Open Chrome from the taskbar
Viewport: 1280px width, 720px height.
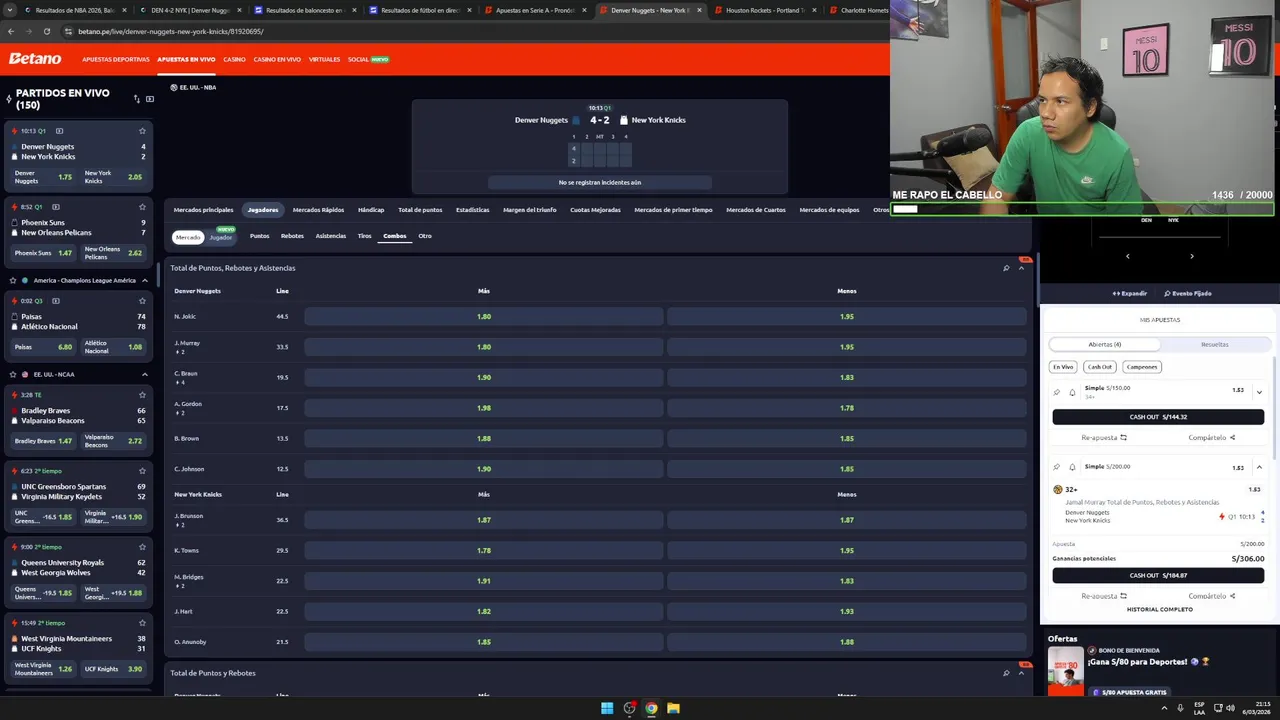coord(651,708)
